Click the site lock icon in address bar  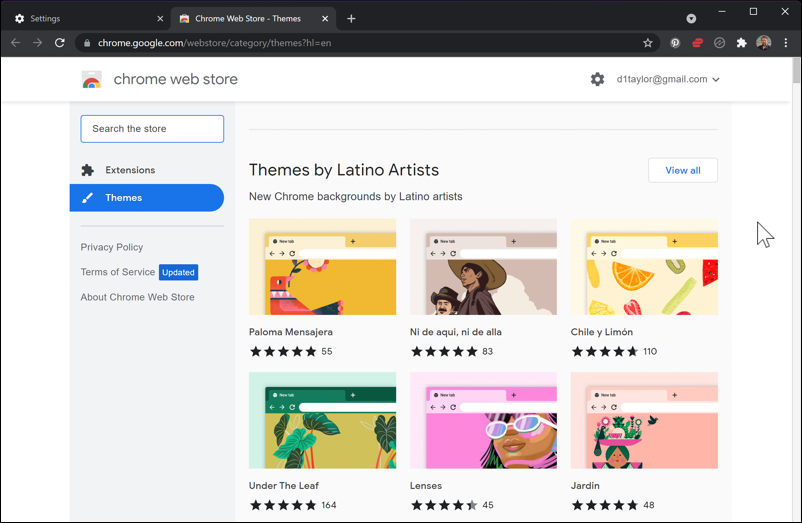pyautogui.click(x=87, y=43)
